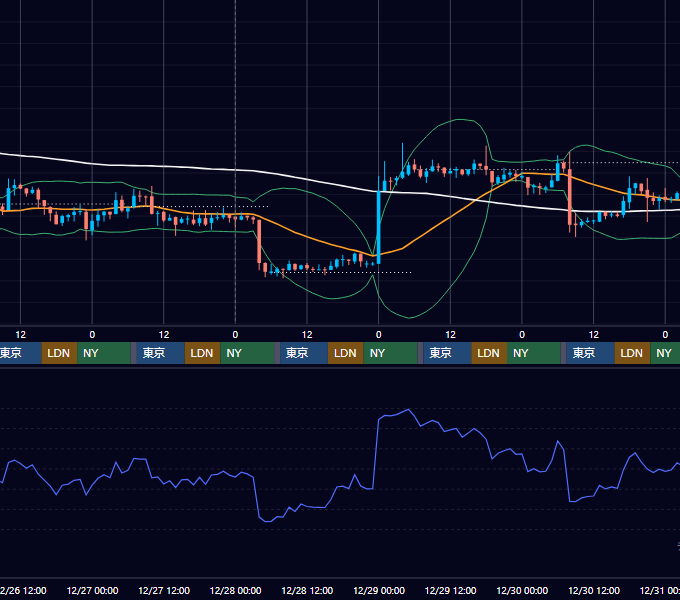Click the 東京 session block containing the 12/28 12:00 line

tap(304, 353)
